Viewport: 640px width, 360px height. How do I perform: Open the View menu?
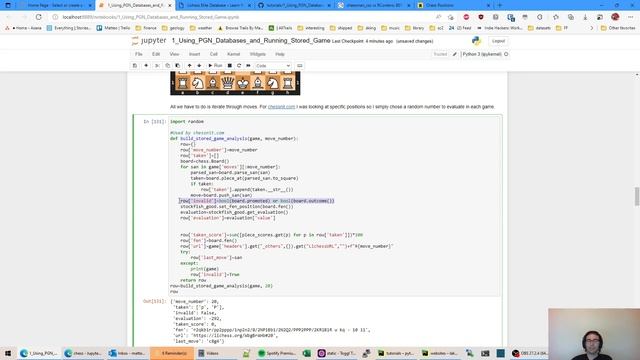pos(174,54)
